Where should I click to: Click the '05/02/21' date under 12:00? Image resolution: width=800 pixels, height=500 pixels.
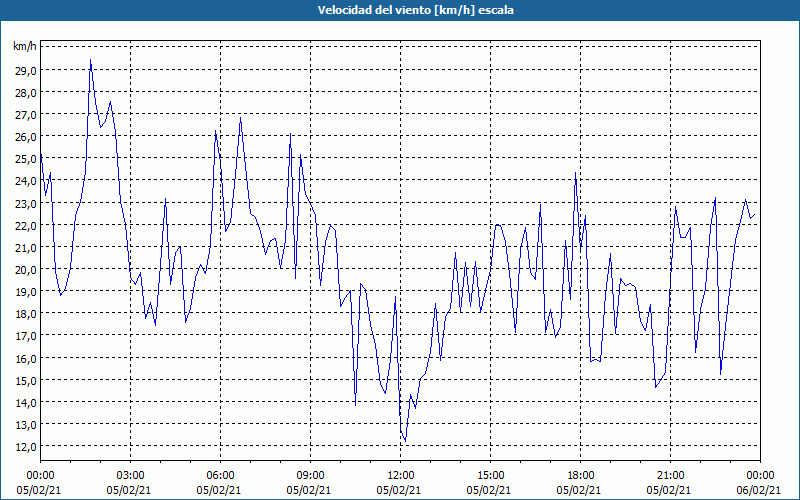tap(399, 490)
